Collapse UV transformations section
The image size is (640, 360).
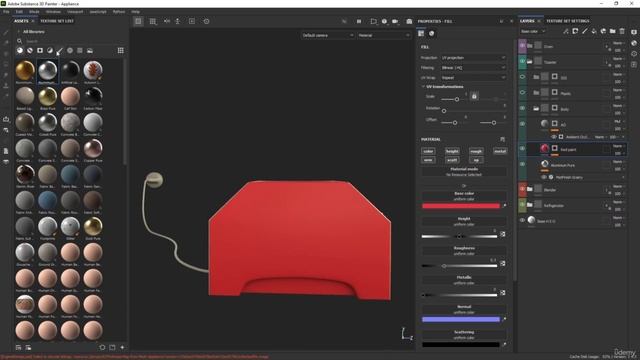423,87
